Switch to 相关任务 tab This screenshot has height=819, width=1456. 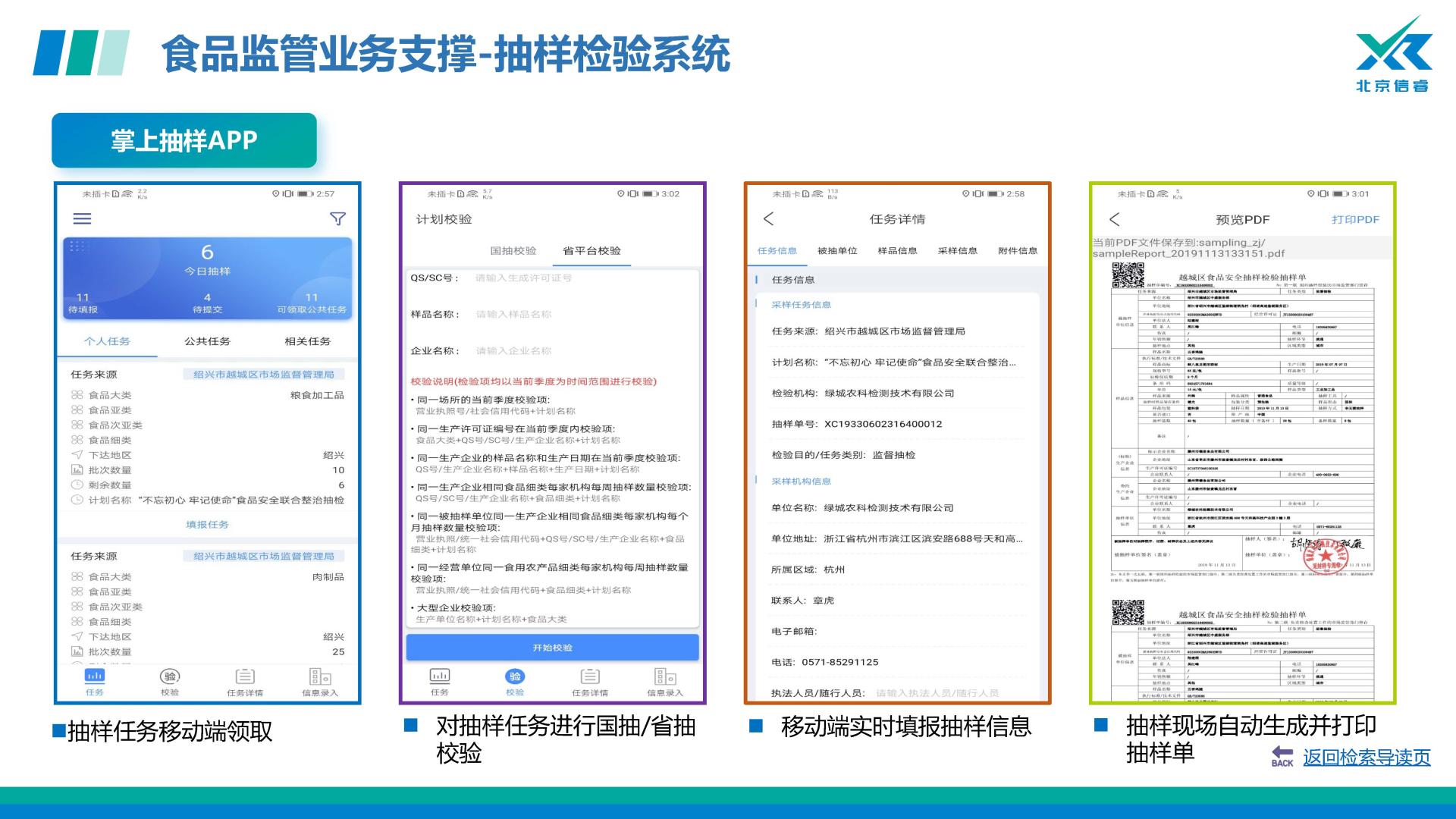click(x=307, y=341)
